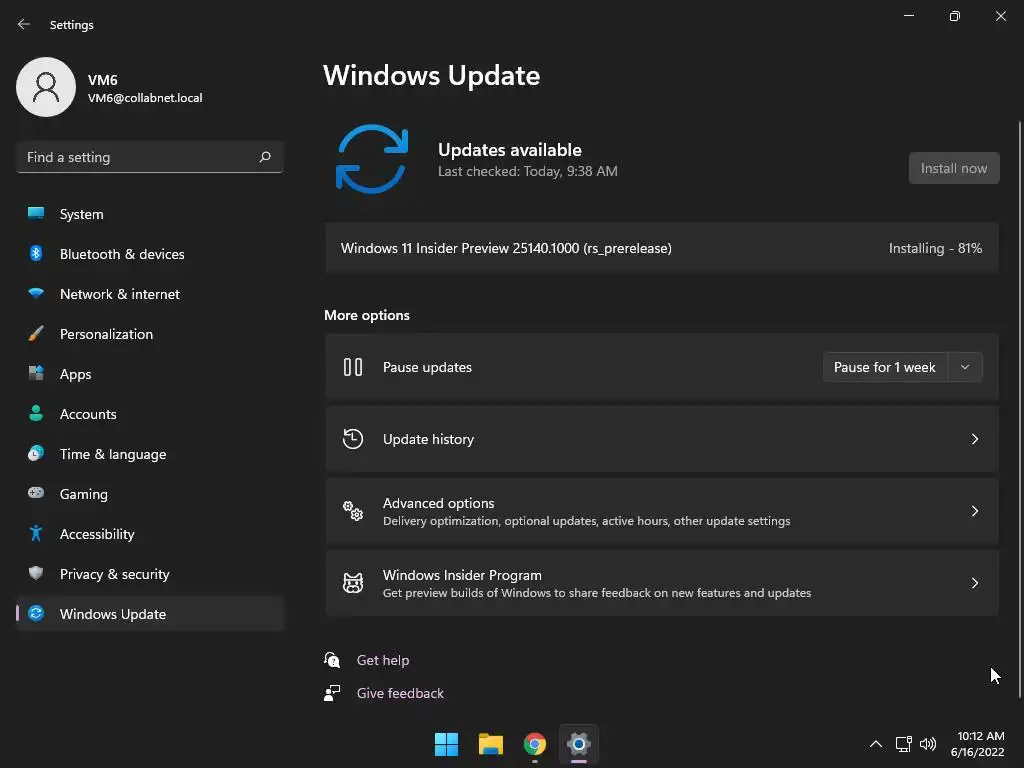Viewport: 1024px width, 768px height.
Task: Click the search magnifier icon
Action: click(x=264, y=157)
